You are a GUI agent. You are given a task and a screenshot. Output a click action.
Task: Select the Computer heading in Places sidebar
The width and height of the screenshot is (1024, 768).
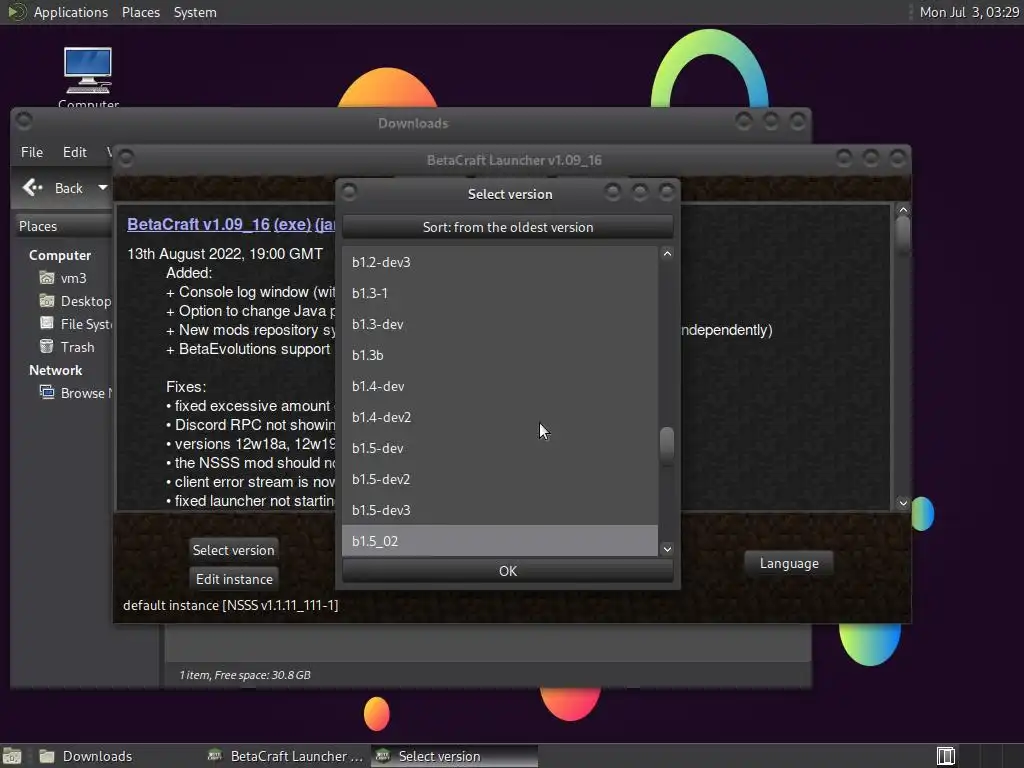[59, 255]
